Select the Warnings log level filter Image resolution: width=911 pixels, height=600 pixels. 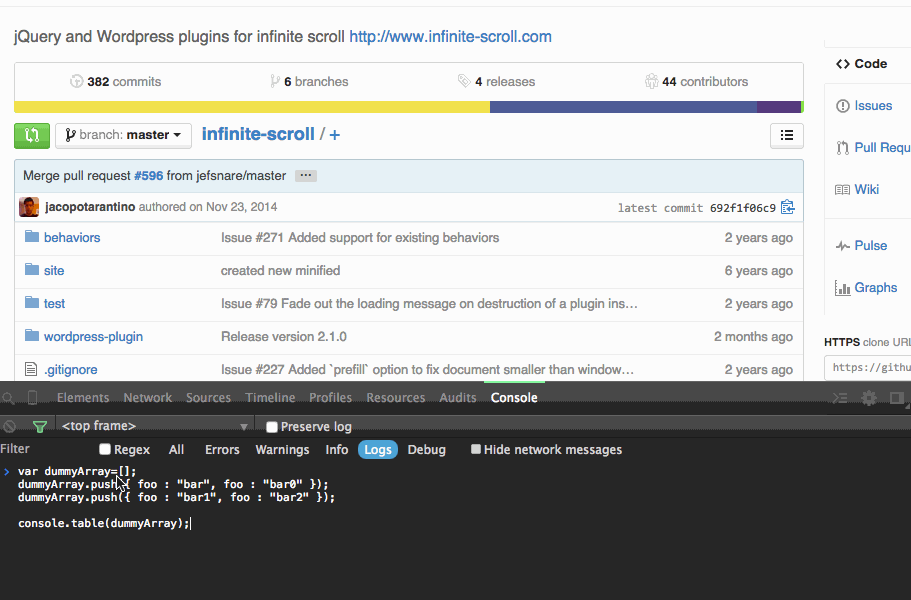click(x=282, y=450)
